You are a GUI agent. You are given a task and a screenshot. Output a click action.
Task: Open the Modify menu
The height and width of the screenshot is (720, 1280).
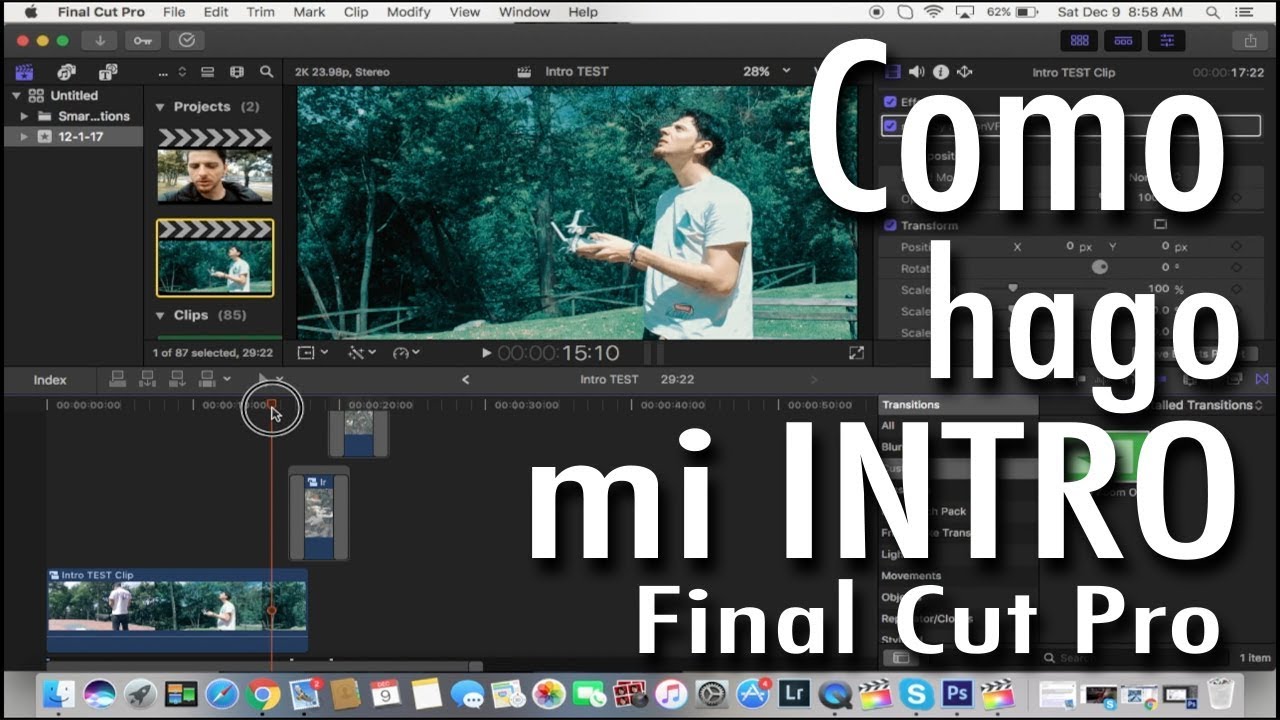point(408,12)
